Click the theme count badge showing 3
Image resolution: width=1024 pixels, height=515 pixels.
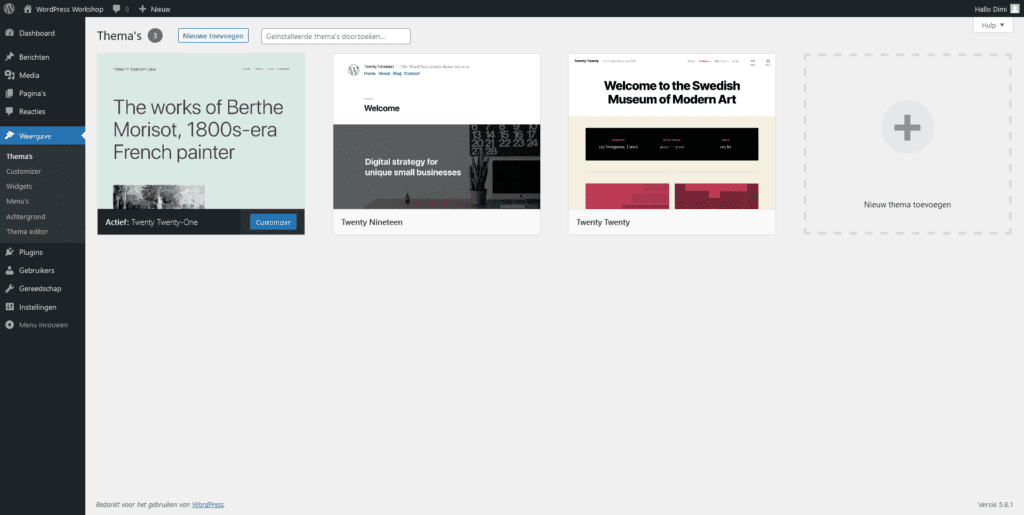tap(155, 36)
